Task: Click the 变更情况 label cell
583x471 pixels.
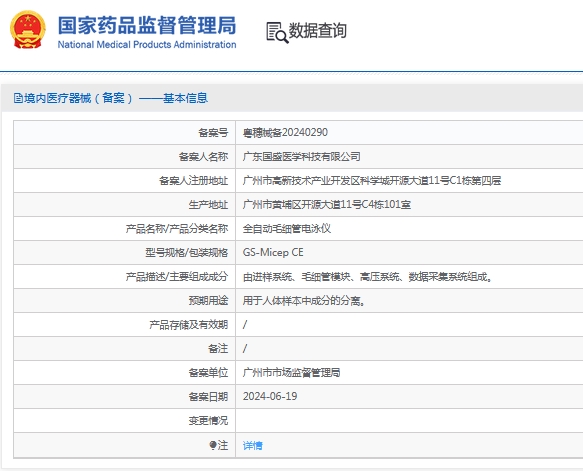Action: [x=125, y=420]
